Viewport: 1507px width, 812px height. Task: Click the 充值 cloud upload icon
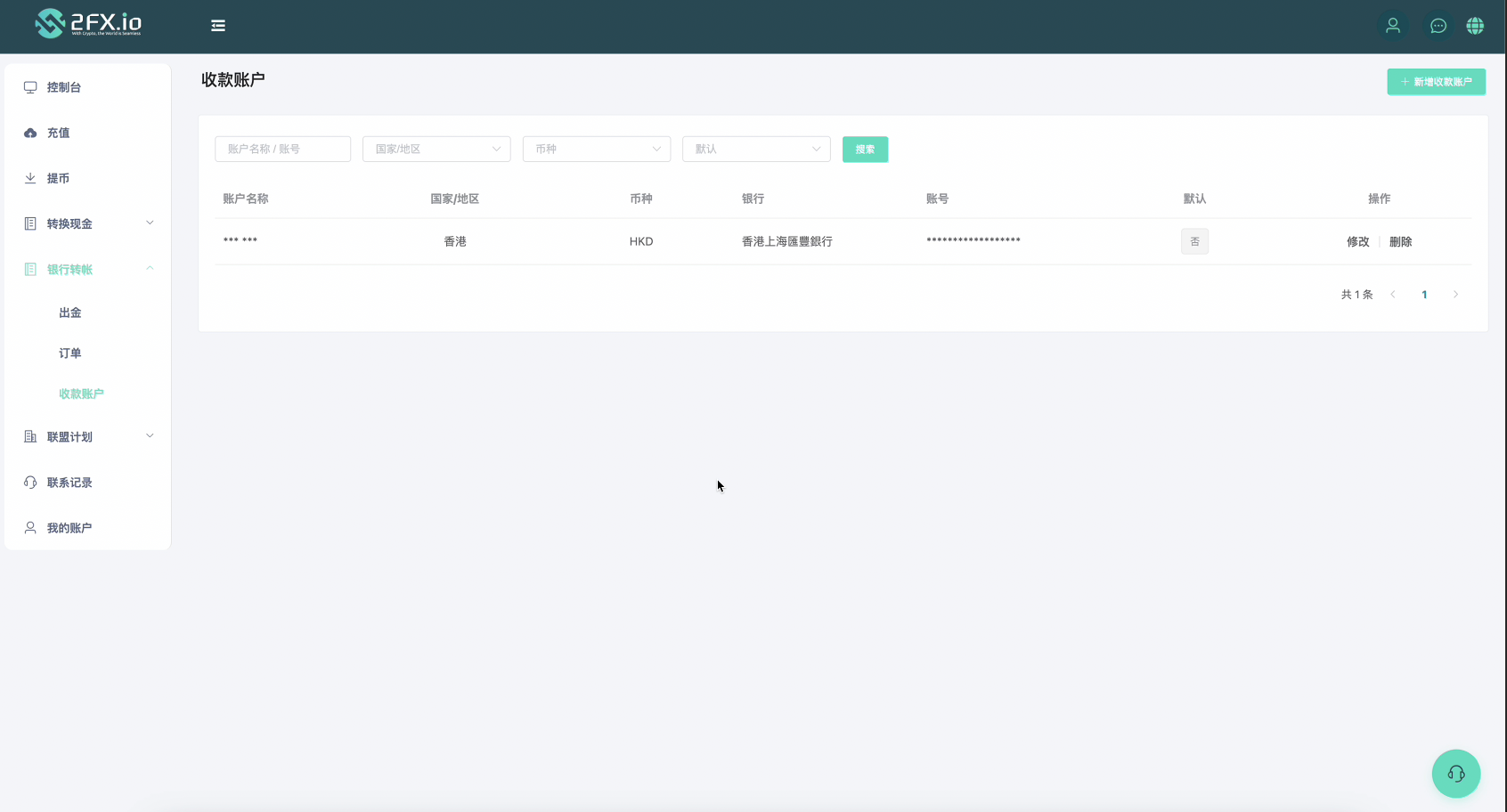point(30,133)
